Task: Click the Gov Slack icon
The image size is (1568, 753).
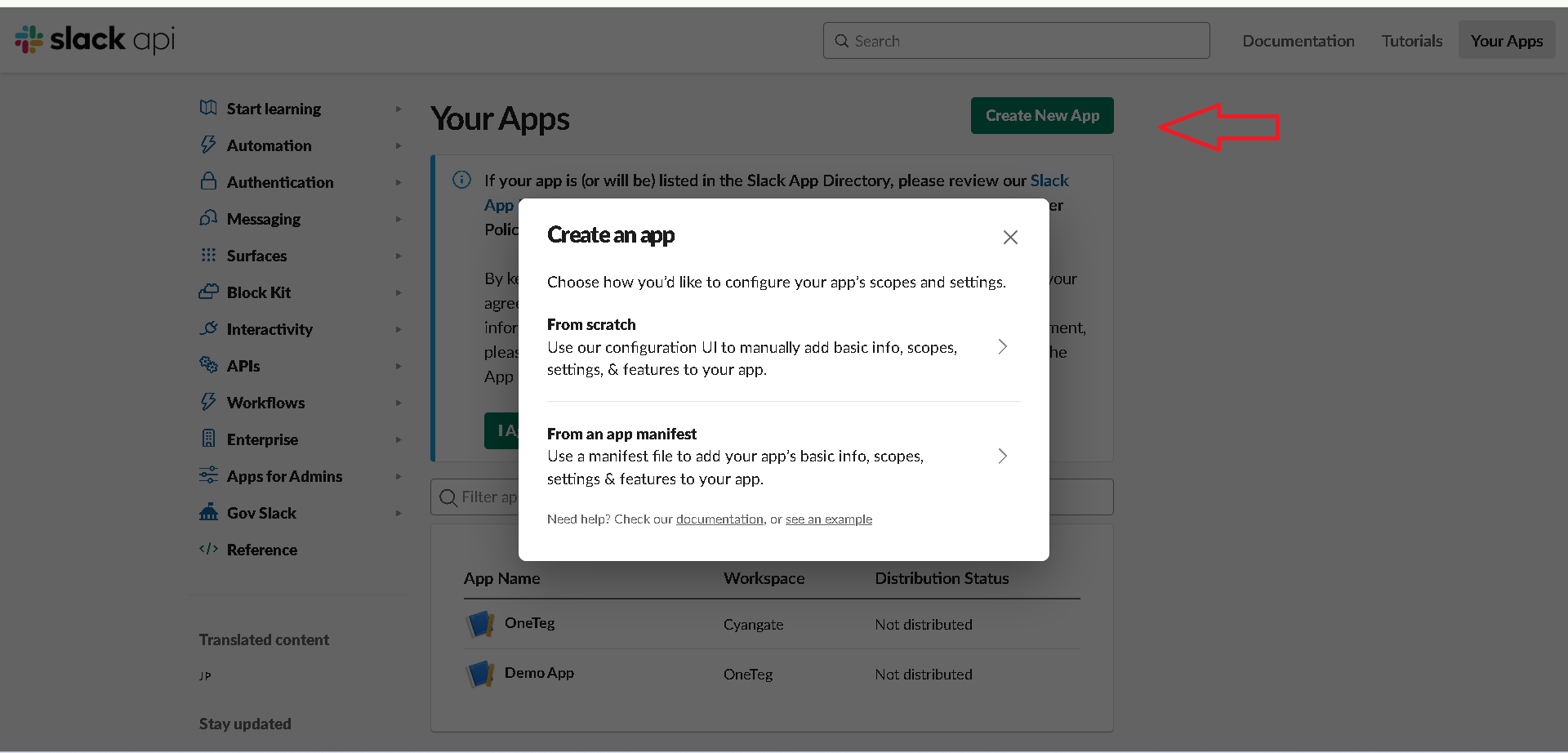Action: point(209,512)
